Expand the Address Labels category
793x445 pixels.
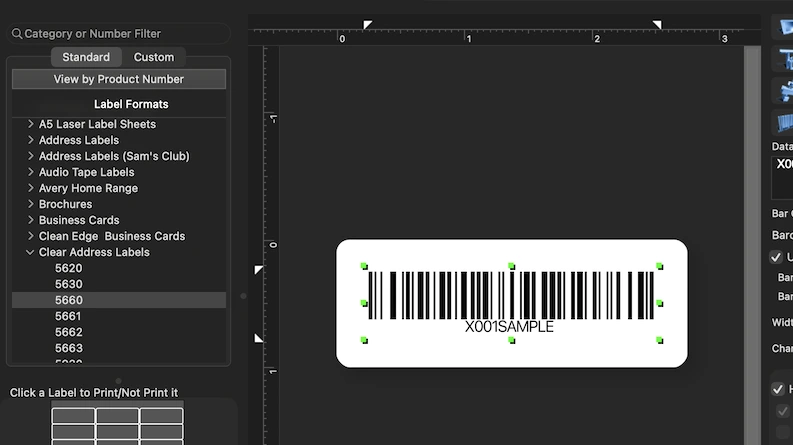[x=30, y=140]
